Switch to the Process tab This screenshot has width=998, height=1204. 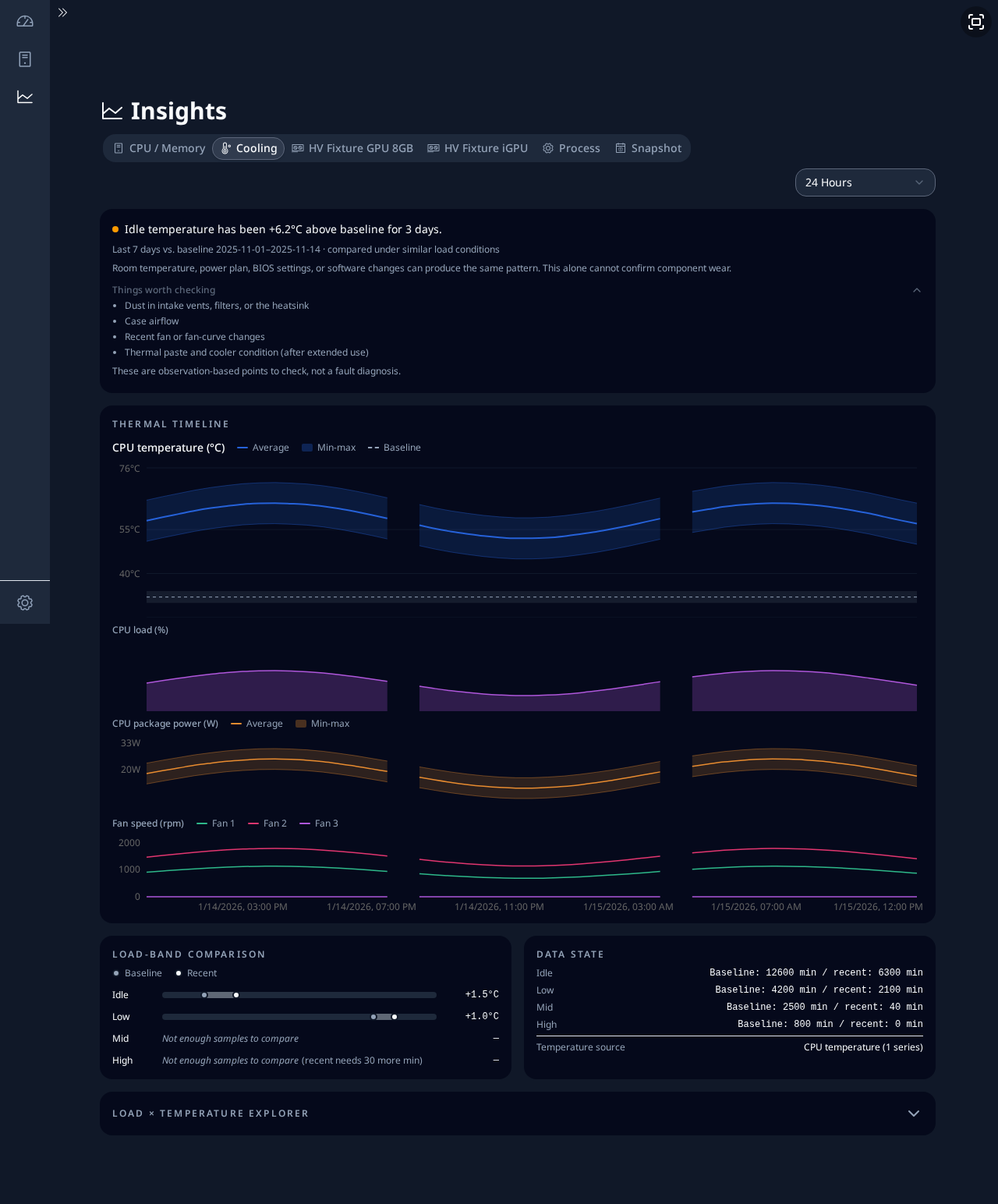tap(572, 148)
